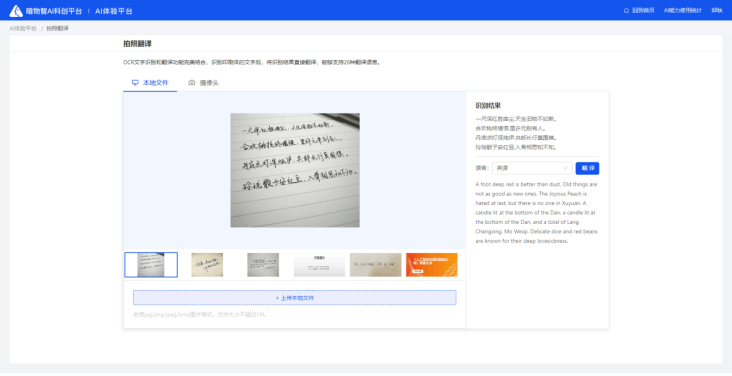Go to AI体验平台 in the breadcrumb
Image resolution: width=732 pixels, height=376 pixels.
[x=23, y=28]
